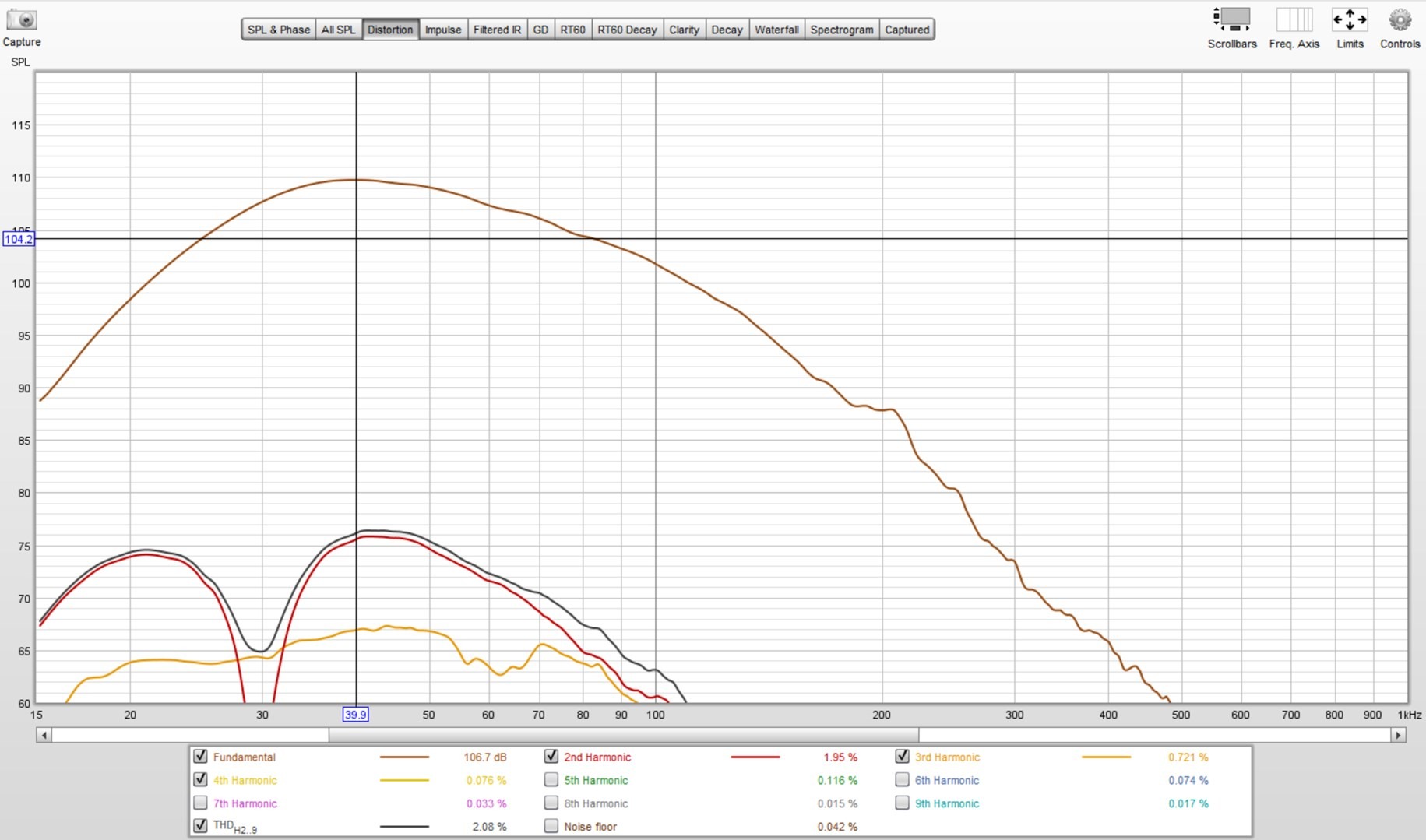Image resolution: width=1426 pixels, height=840 pixels.
Task: Click the 4th Harmonic 0.076 % value
Action: click(x=486, y=780)
